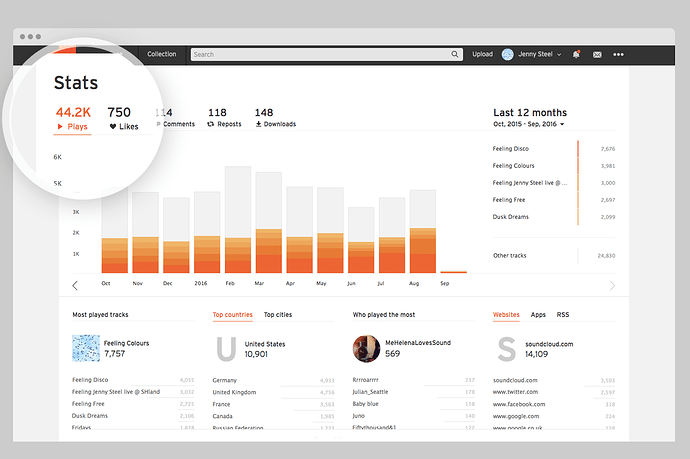Image resolution: width=690 pixels, height=459 pixels.
Task: Open Feeling Colours track thumbnail
Action: 86,348
